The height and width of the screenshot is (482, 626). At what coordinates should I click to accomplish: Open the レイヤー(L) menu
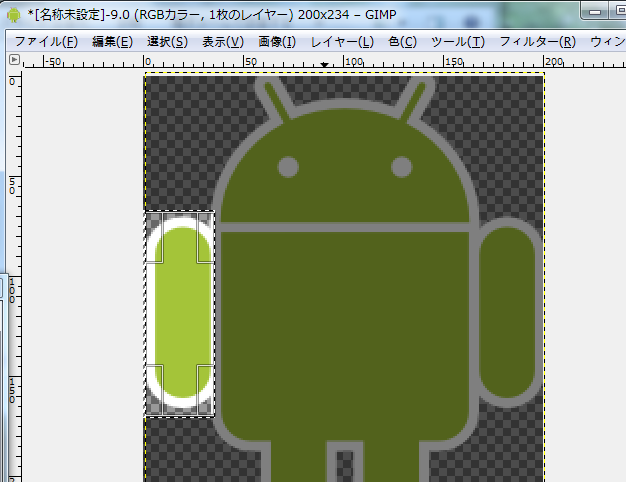point(342,42)
